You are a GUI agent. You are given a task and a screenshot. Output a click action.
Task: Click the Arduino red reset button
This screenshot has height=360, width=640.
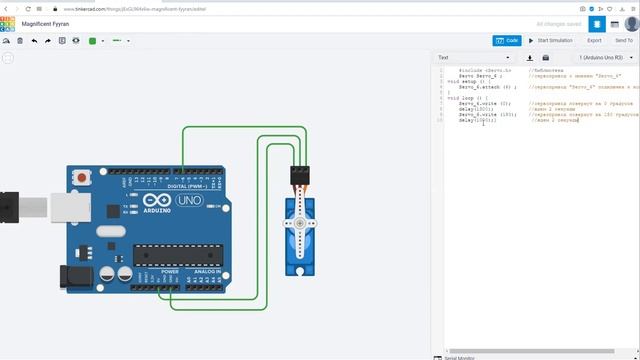[82, 178]
